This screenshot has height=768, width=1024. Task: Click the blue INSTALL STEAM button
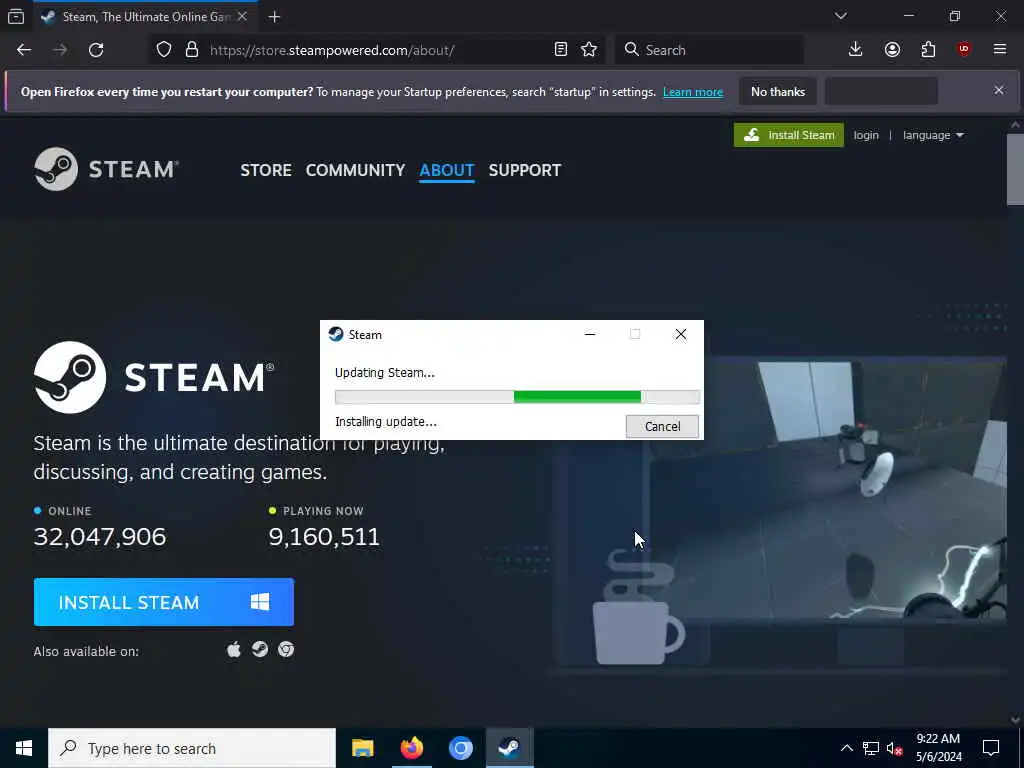click(x=164, y=602)
